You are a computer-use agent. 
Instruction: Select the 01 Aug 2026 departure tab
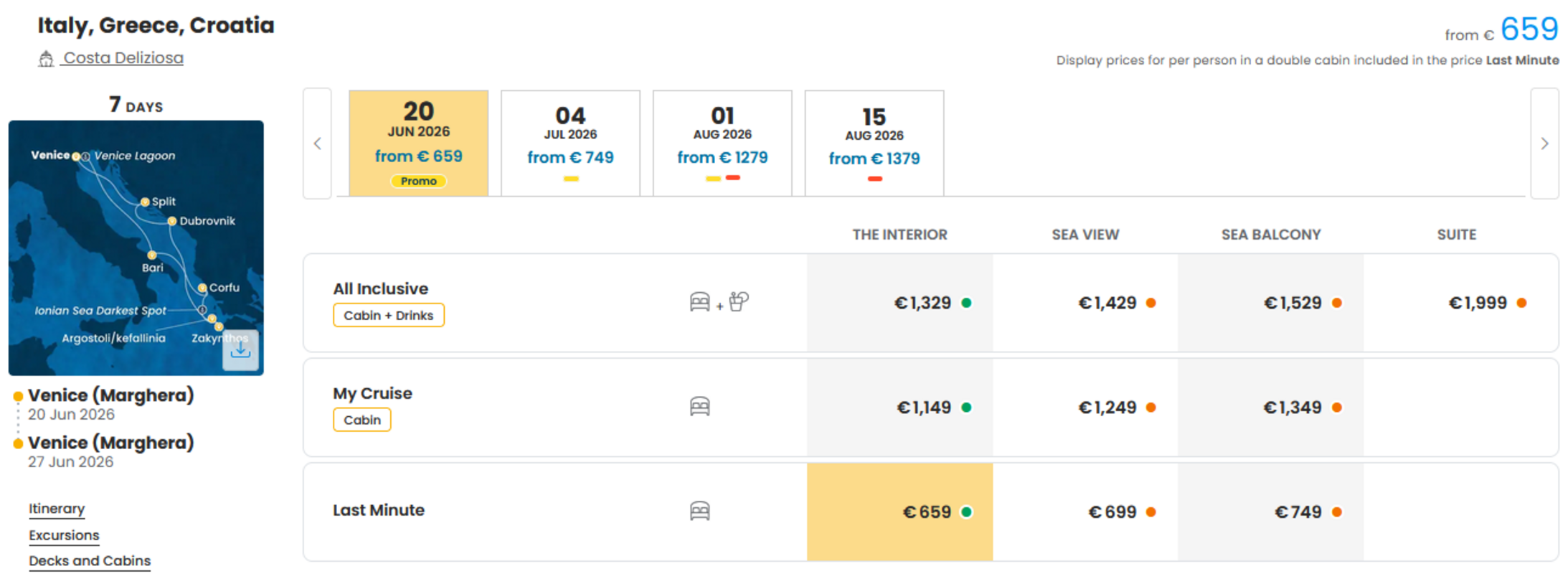tap(722, 143)
